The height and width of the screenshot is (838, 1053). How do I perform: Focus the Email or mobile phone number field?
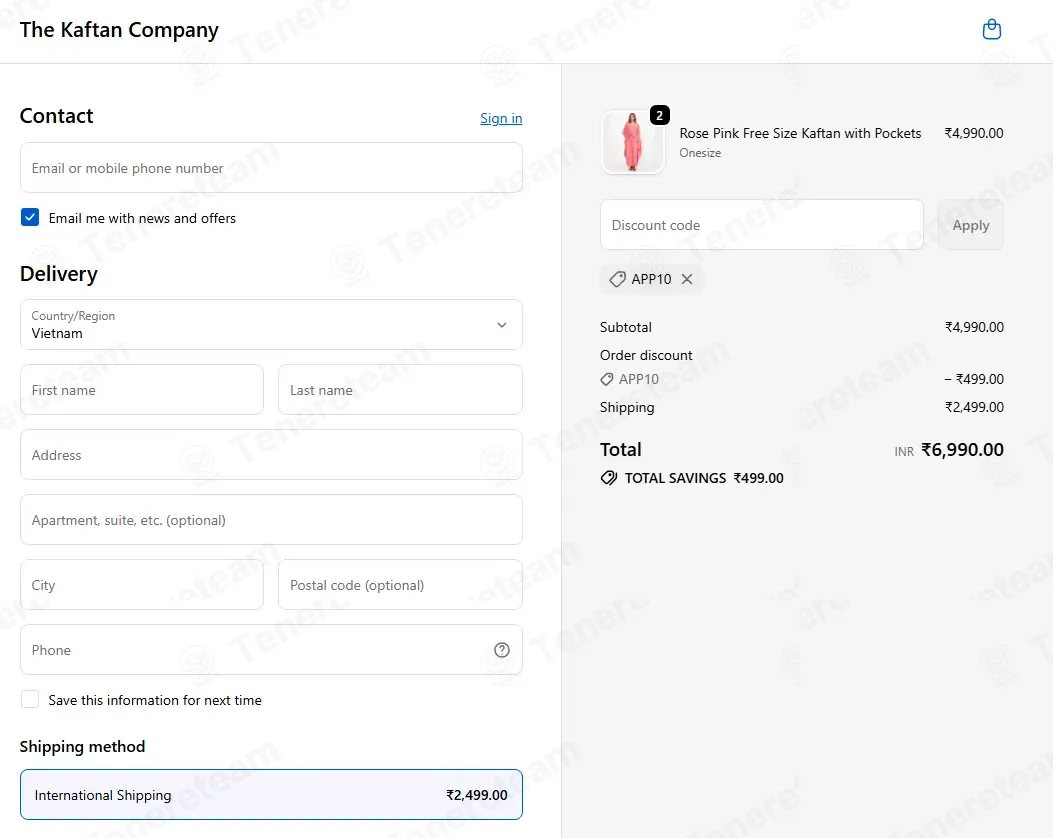click(271, 168)
